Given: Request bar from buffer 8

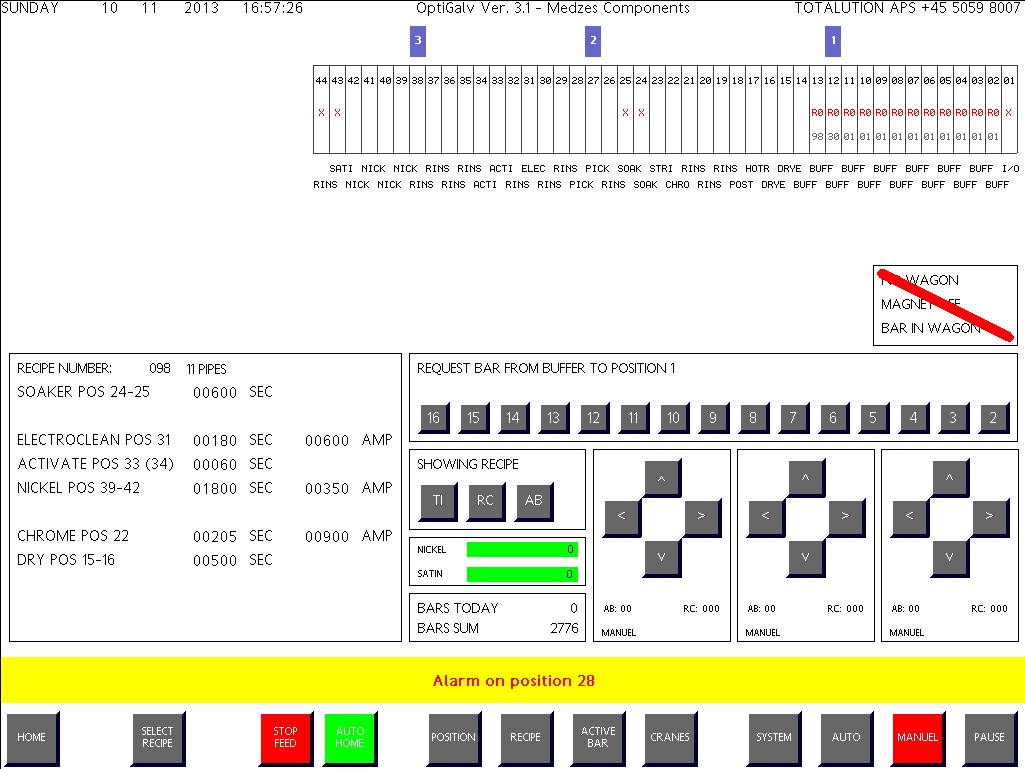Looking at the screenshot, I should pos(754,419).
